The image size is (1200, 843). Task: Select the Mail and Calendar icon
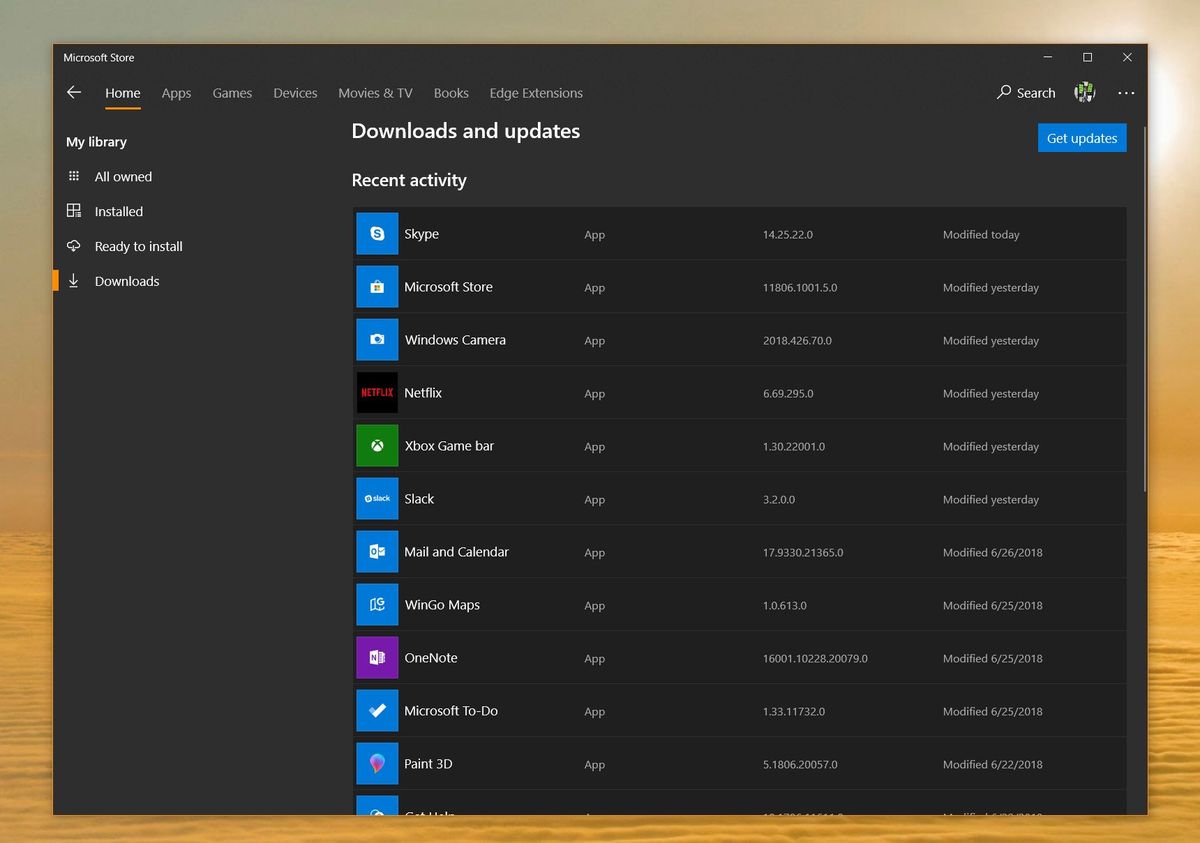tap(377, 551)
